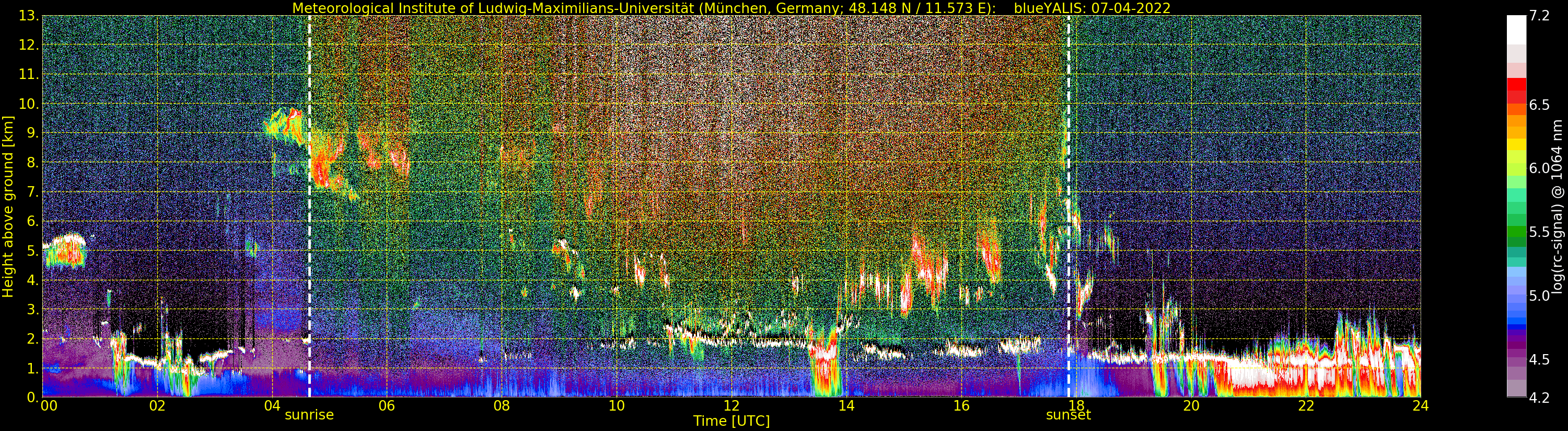Click the 'sunset' label below the time axis
This screenshot has width=1568, height=431.
tap(1068, 415)
